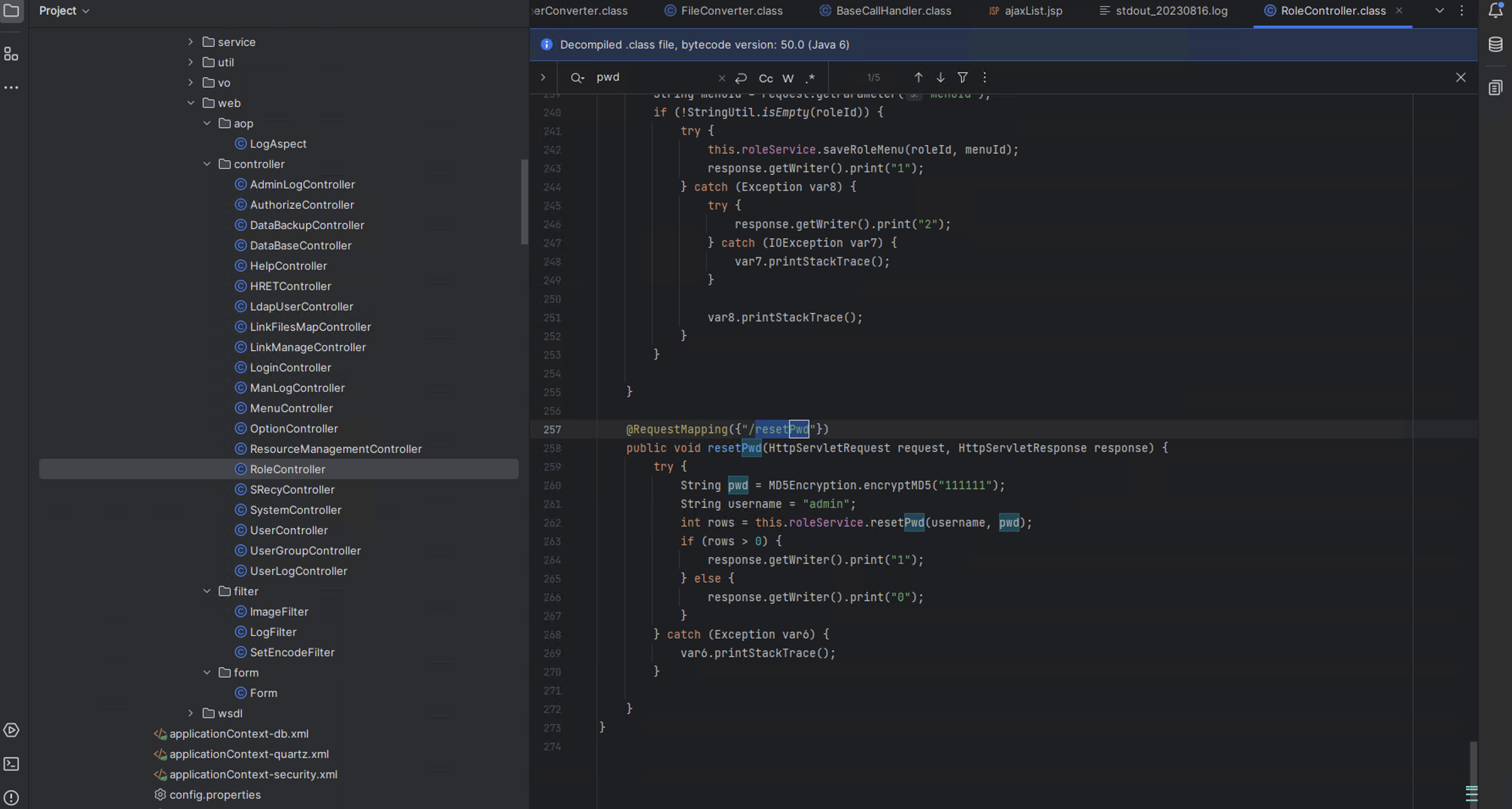Open ImageFilter class in tree
Screen dimensions: 1512x809
279,612
